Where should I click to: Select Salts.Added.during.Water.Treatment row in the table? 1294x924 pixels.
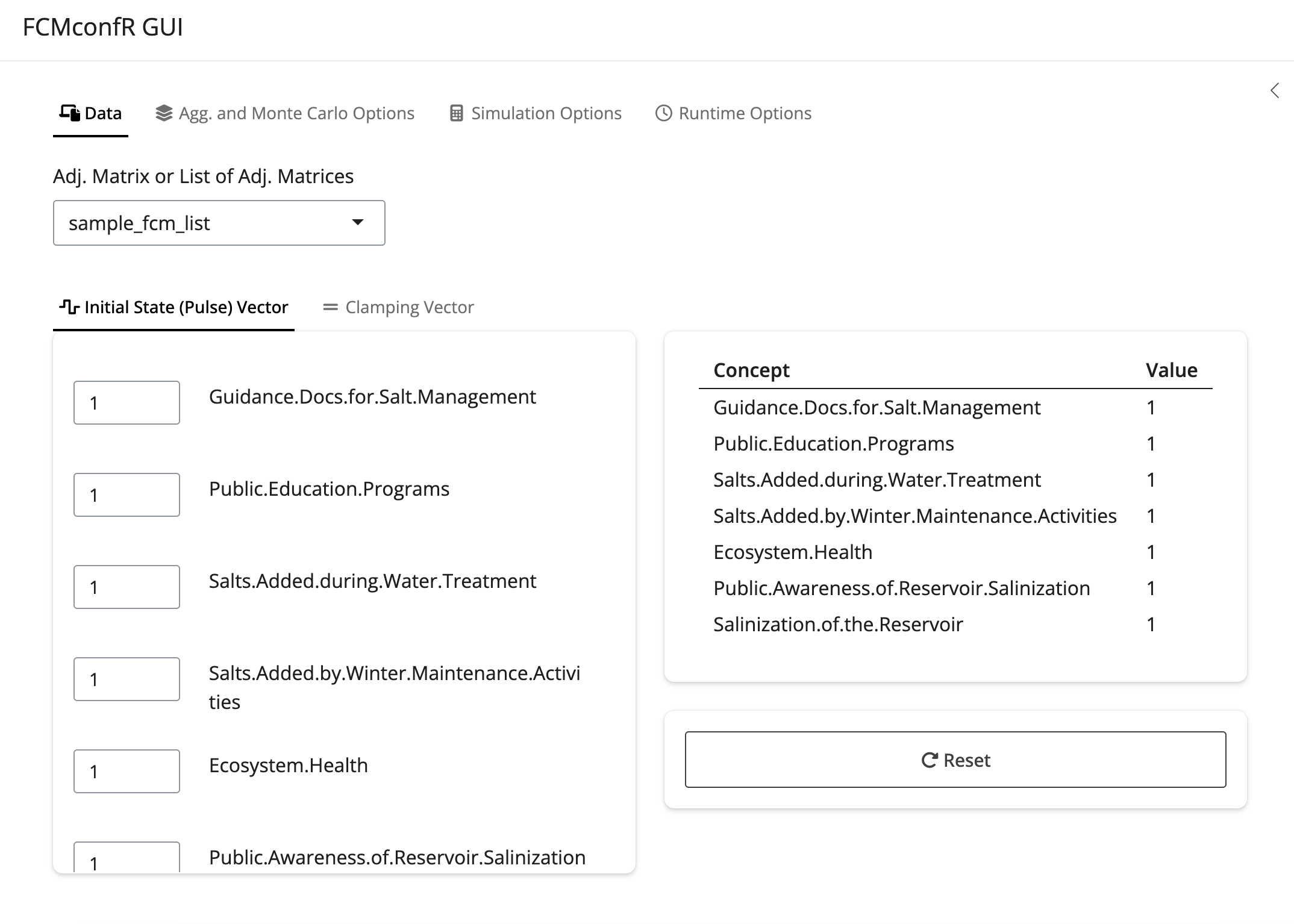click(955, 479)
